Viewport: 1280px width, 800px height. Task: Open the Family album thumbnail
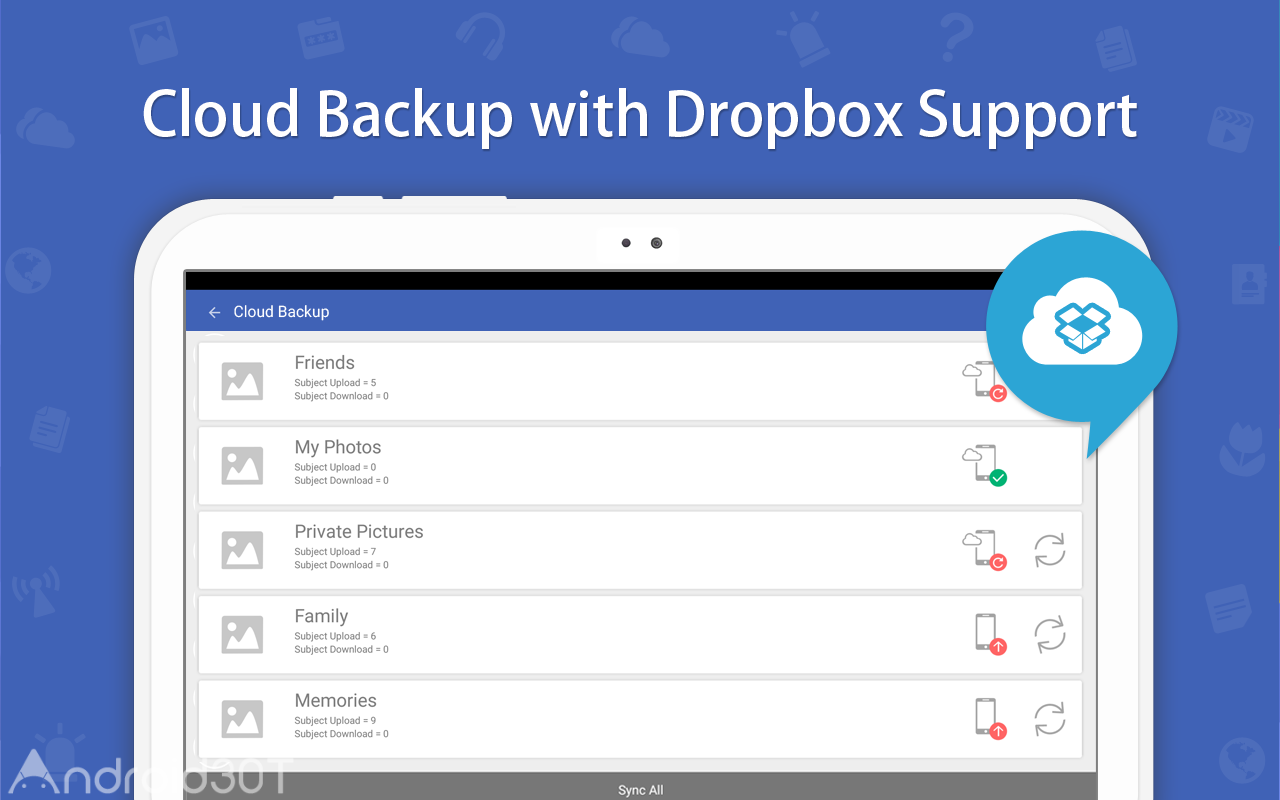(x=242, y=635)
